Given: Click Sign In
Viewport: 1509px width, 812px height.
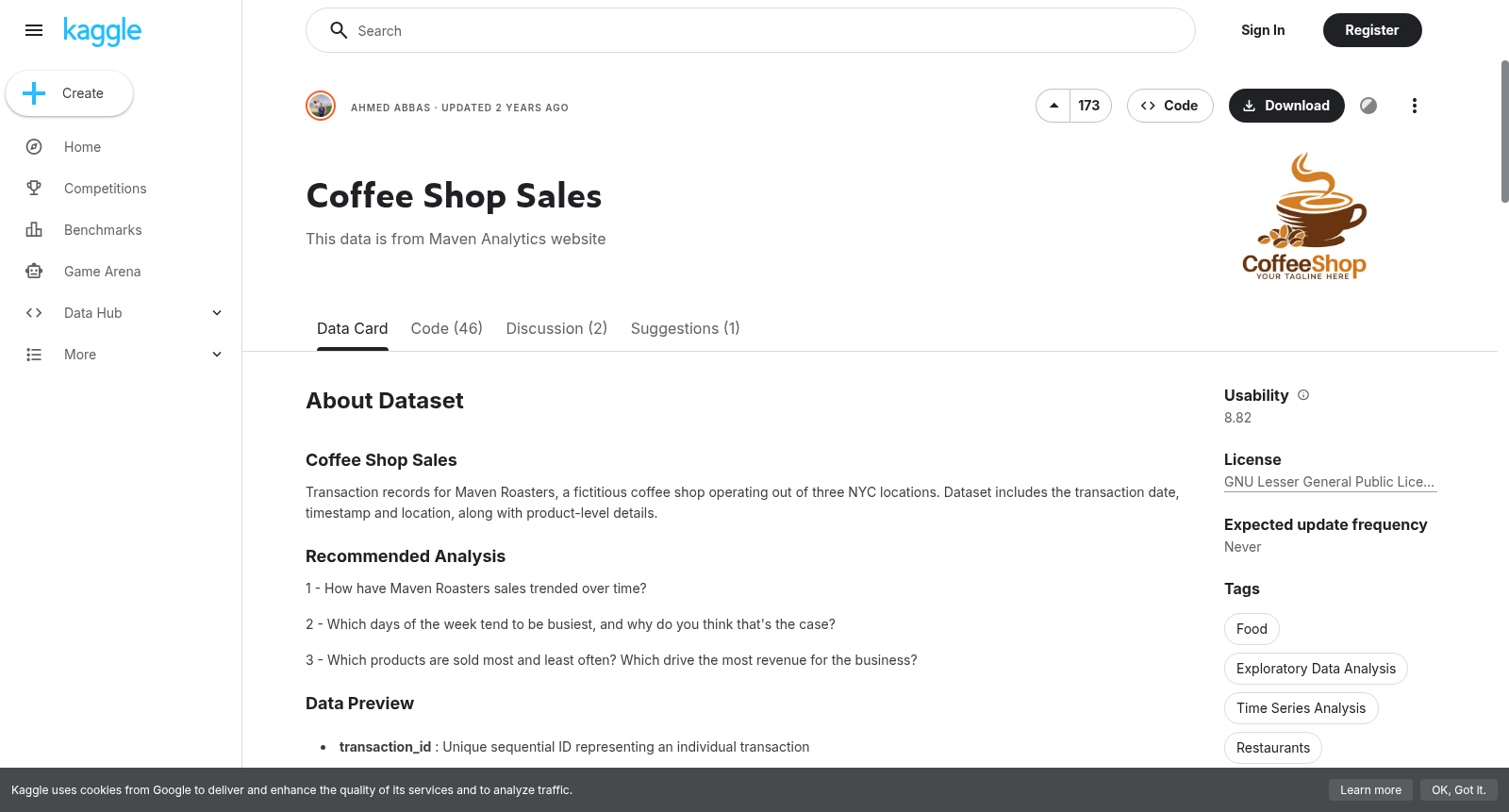Looking at the screenshot, I should pyautogui.click(x=1263, y=30).
